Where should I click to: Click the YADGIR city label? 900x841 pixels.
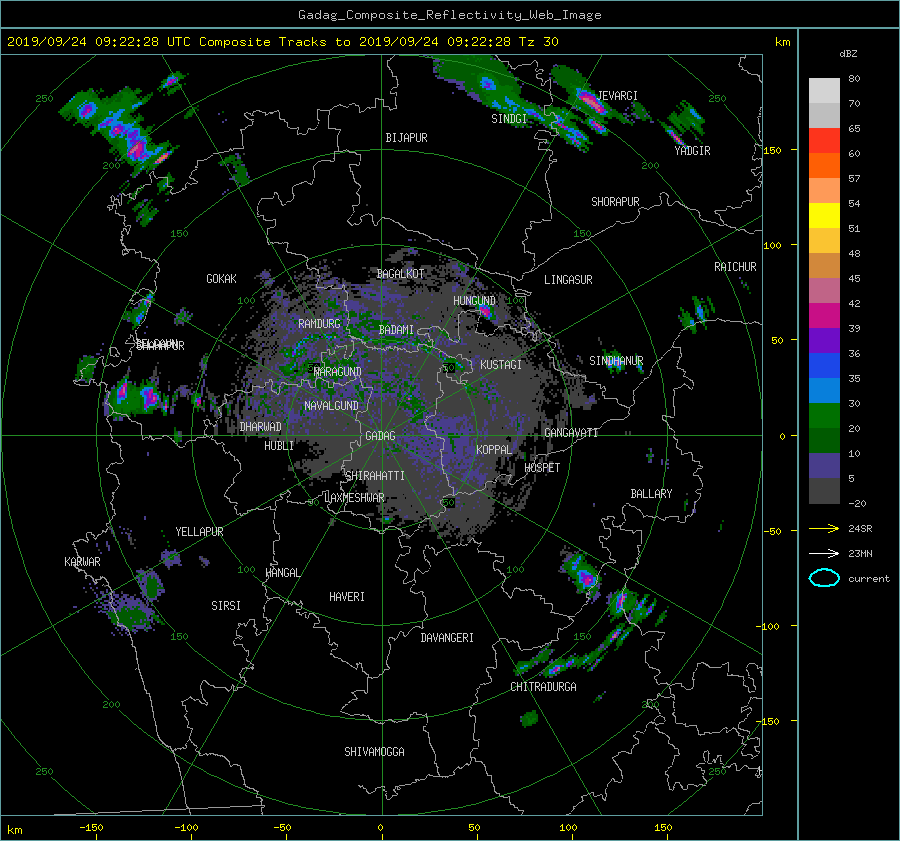coord(692,151)
